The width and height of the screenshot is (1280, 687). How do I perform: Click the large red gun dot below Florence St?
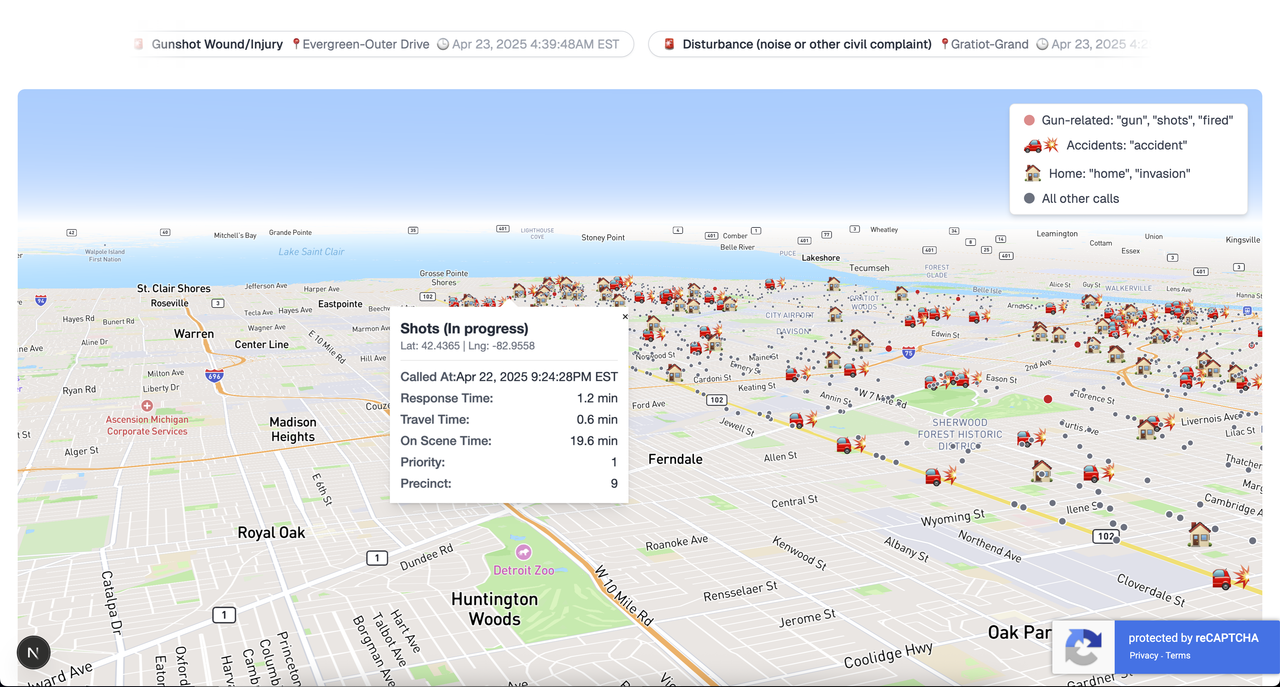click(x=1048, y=399)
